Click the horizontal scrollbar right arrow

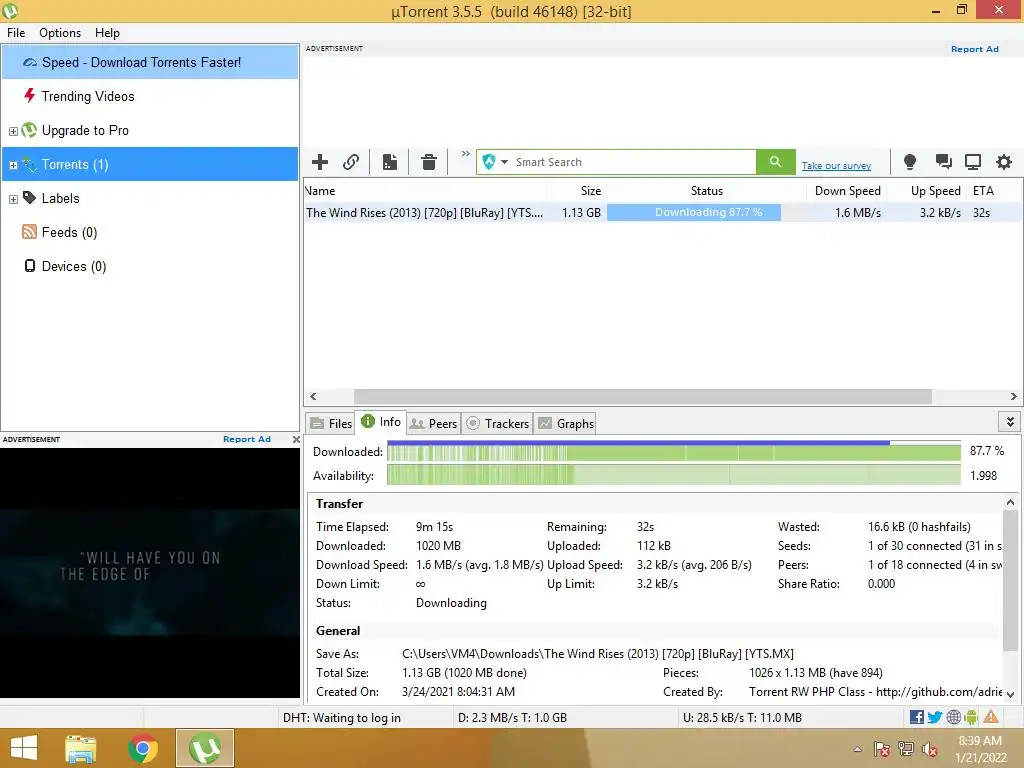[1013, 396]
